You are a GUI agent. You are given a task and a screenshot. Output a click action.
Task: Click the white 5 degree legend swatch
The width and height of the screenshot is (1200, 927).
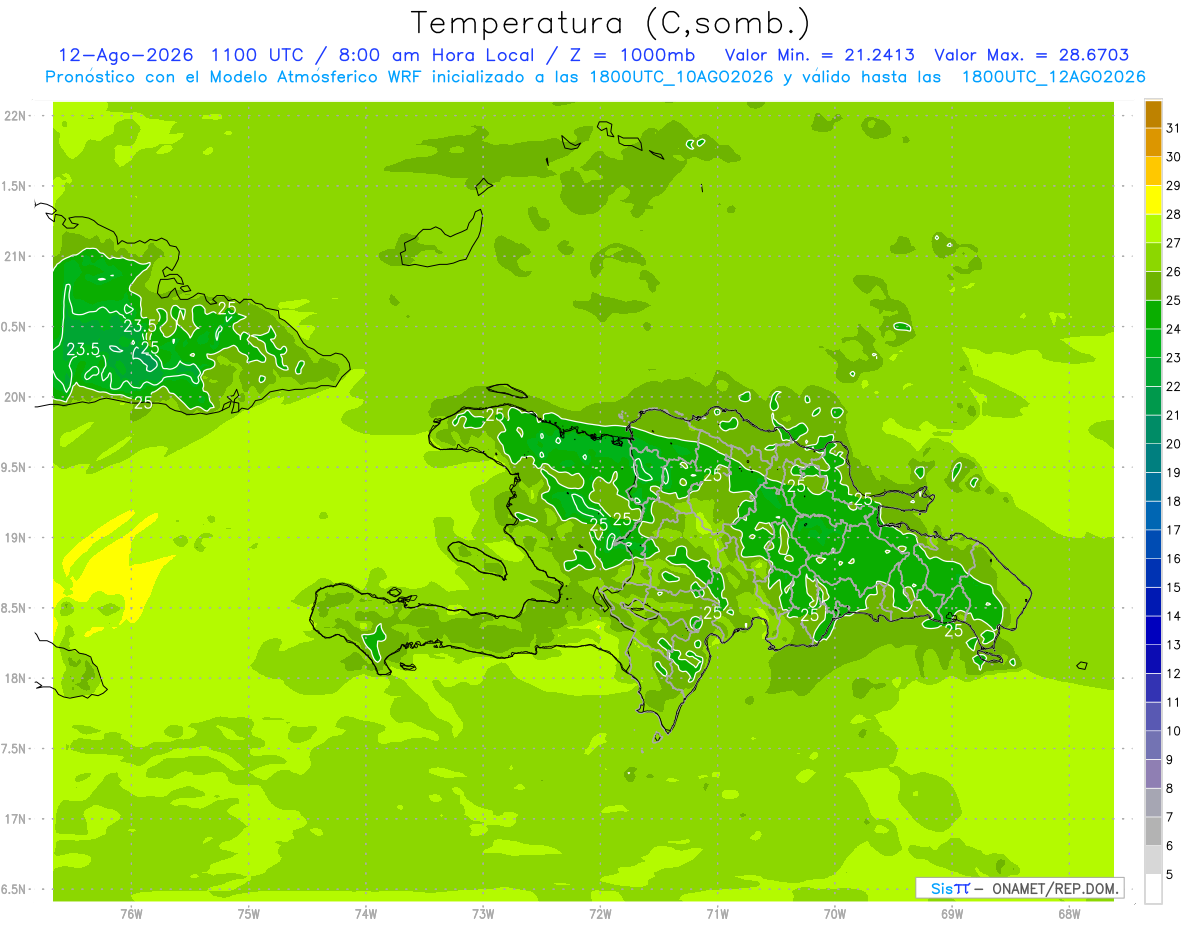point(1153,889)
